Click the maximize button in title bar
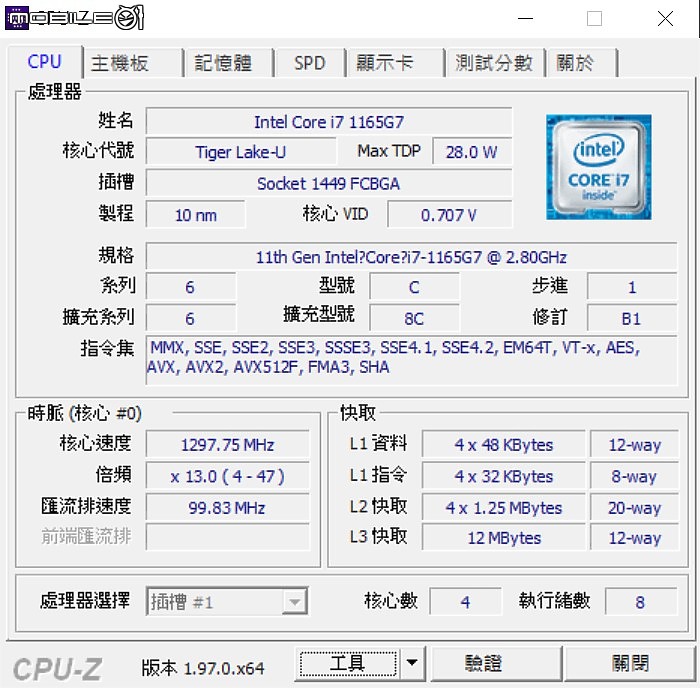 (x=594, y=19)
